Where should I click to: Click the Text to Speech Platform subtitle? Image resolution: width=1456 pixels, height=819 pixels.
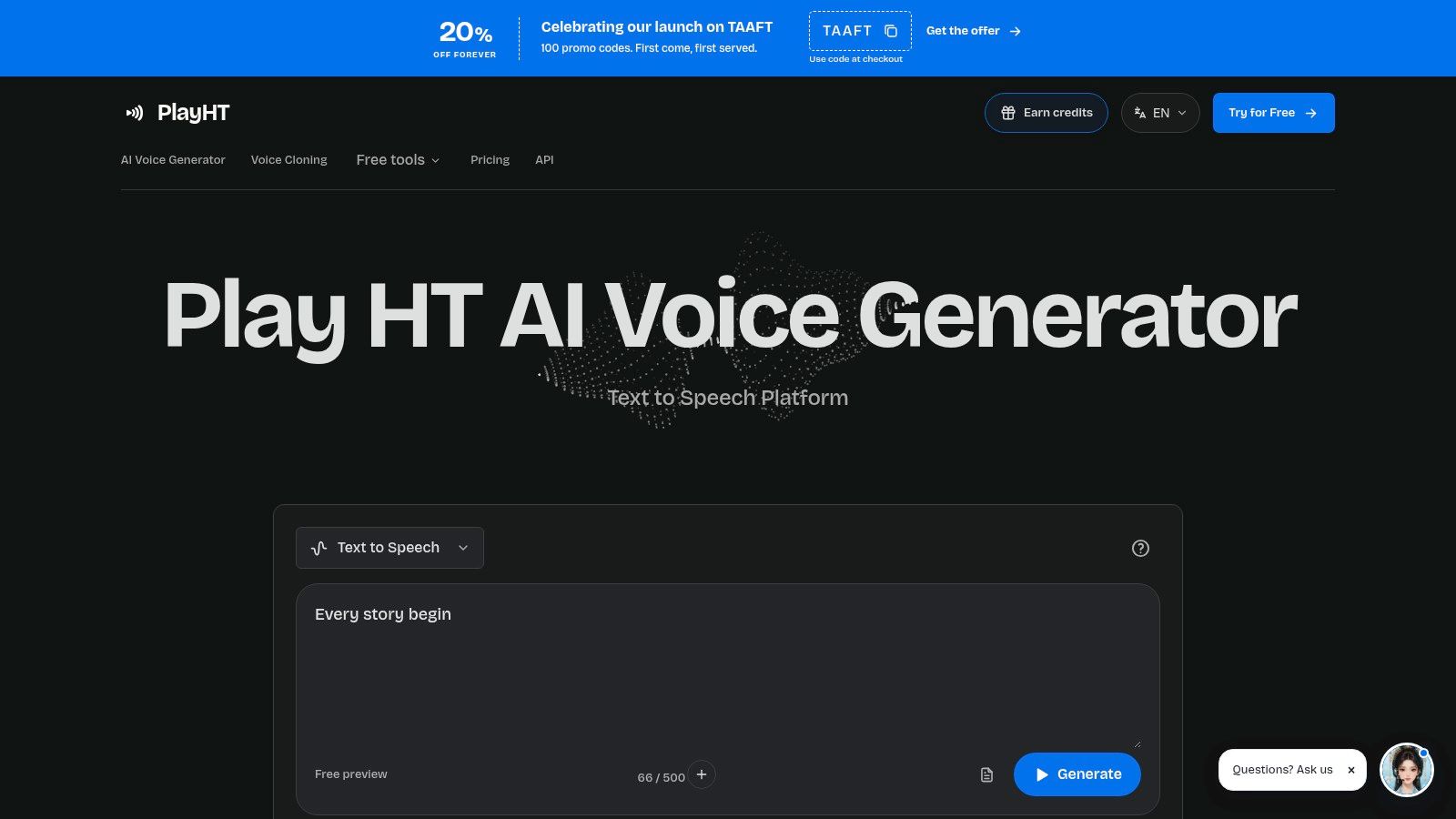tap(728, 398)
